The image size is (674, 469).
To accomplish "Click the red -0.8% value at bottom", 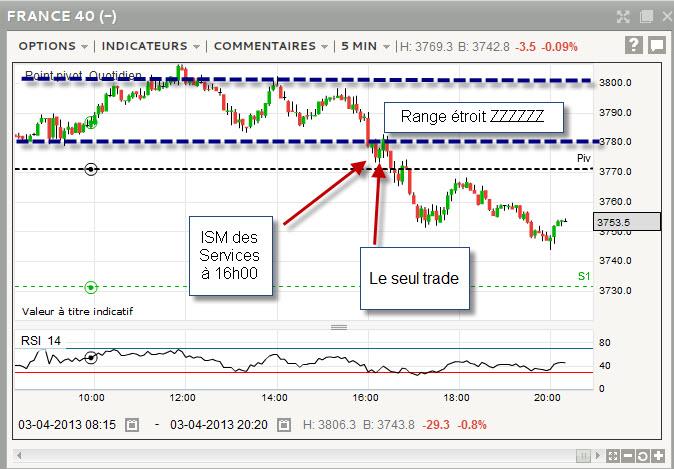I will [x=472, y=425].
